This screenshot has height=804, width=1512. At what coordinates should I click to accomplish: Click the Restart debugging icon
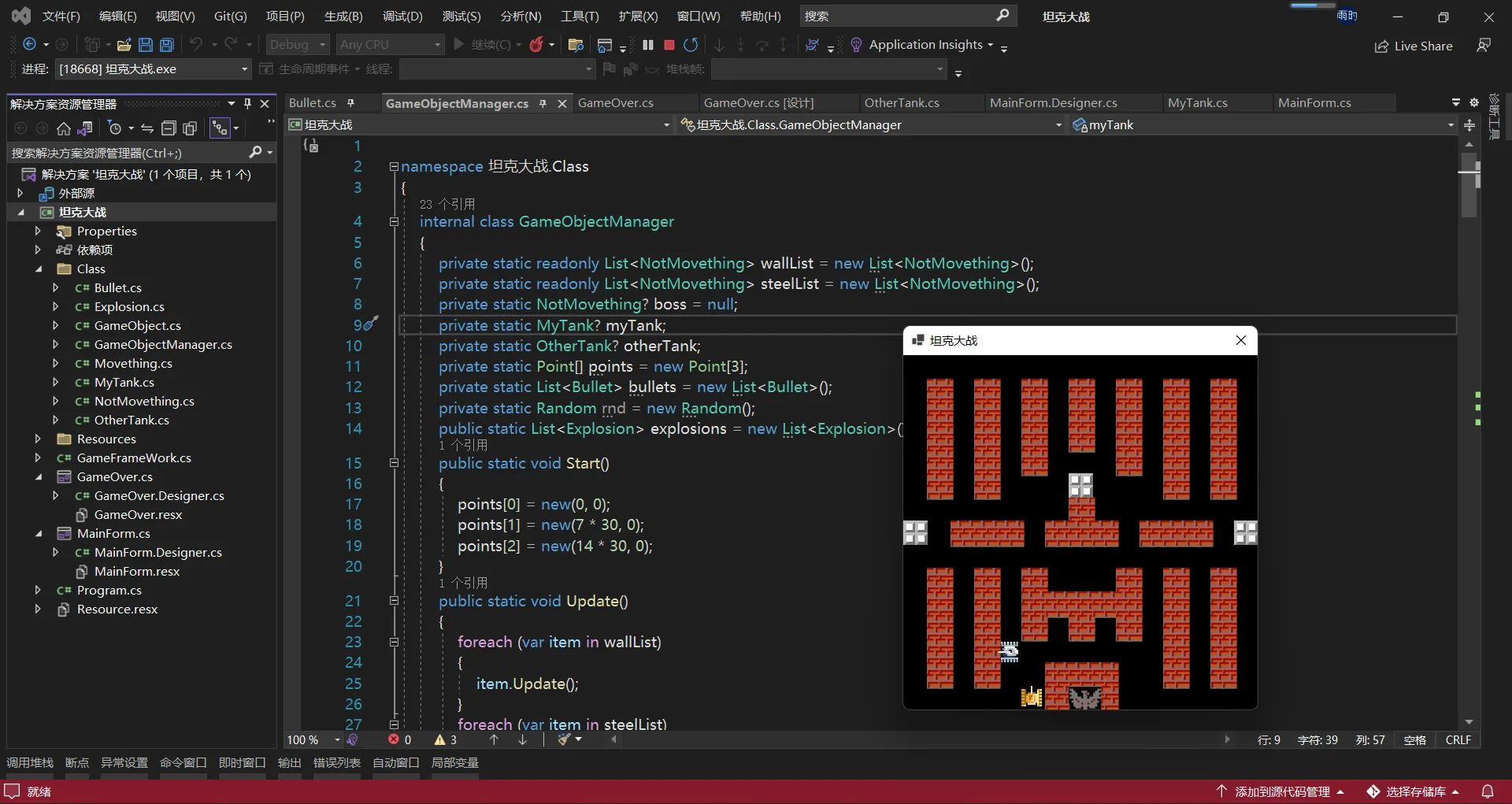(x=691, y=45)
